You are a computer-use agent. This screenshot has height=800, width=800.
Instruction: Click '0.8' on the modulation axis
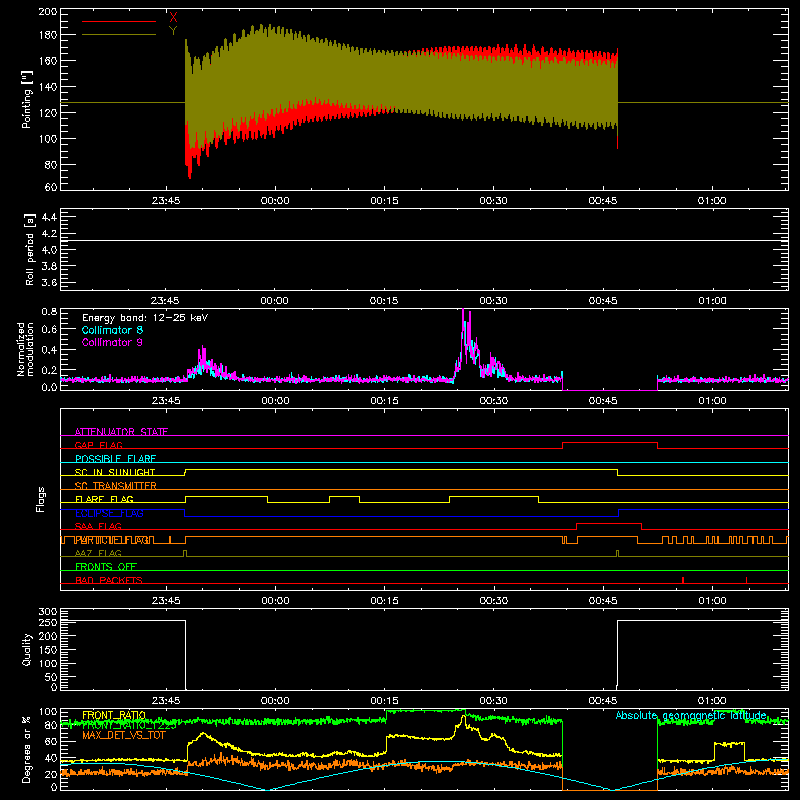(x=49, y=311)
